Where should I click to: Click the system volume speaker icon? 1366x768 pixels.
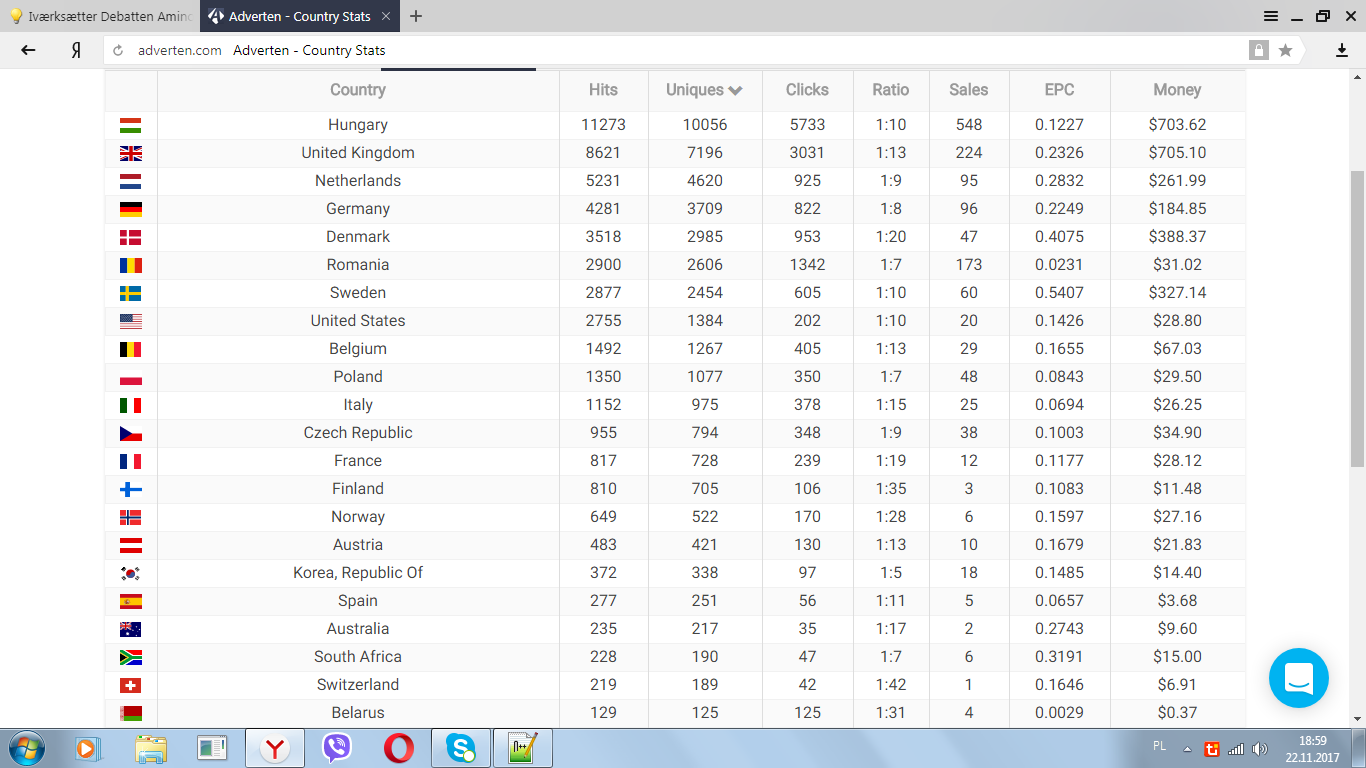click(x=1259, y=748)
